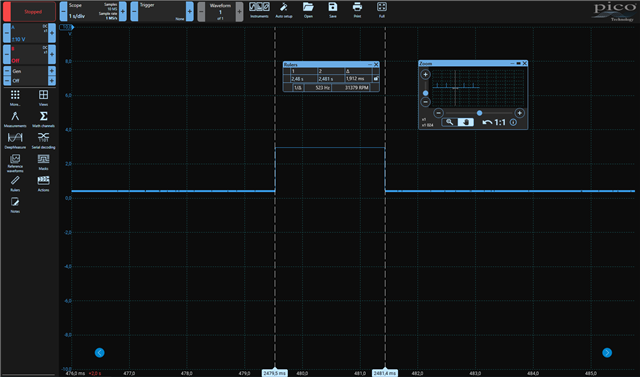
Task: Open the Measurements tool
Action: [x=15, y=119]
